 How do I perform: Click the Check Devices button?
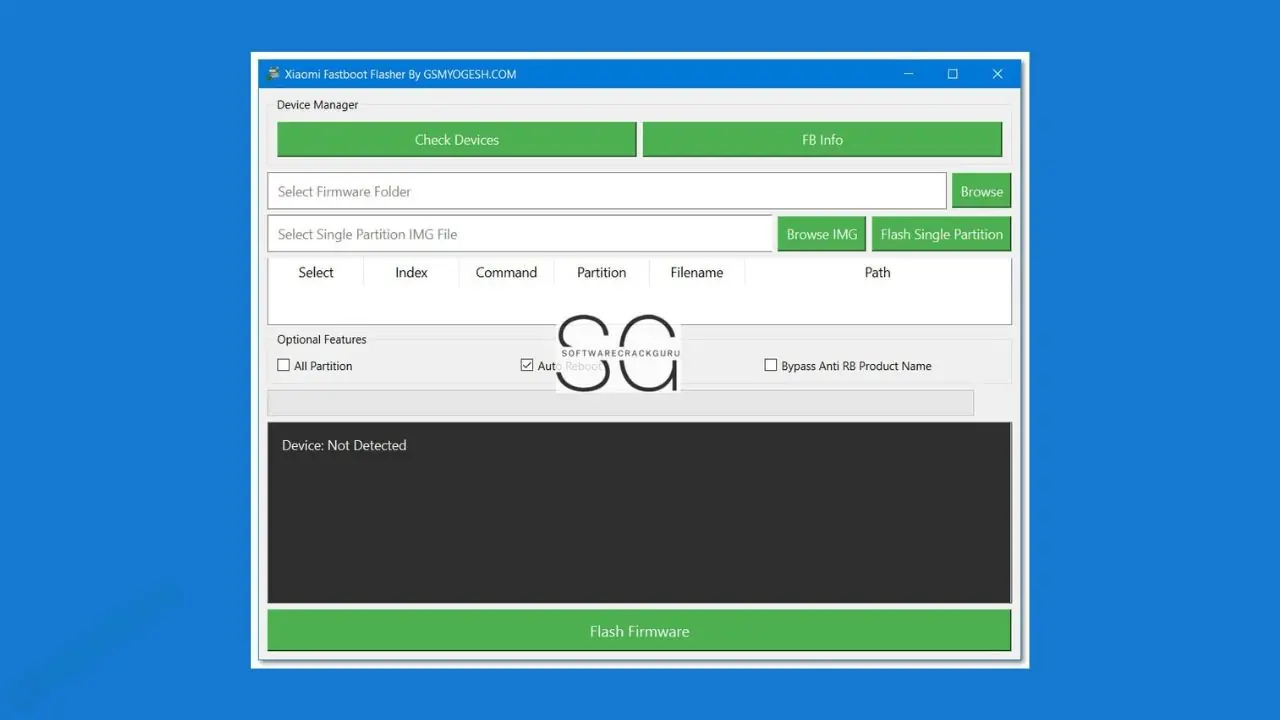[x=456, y=139]
